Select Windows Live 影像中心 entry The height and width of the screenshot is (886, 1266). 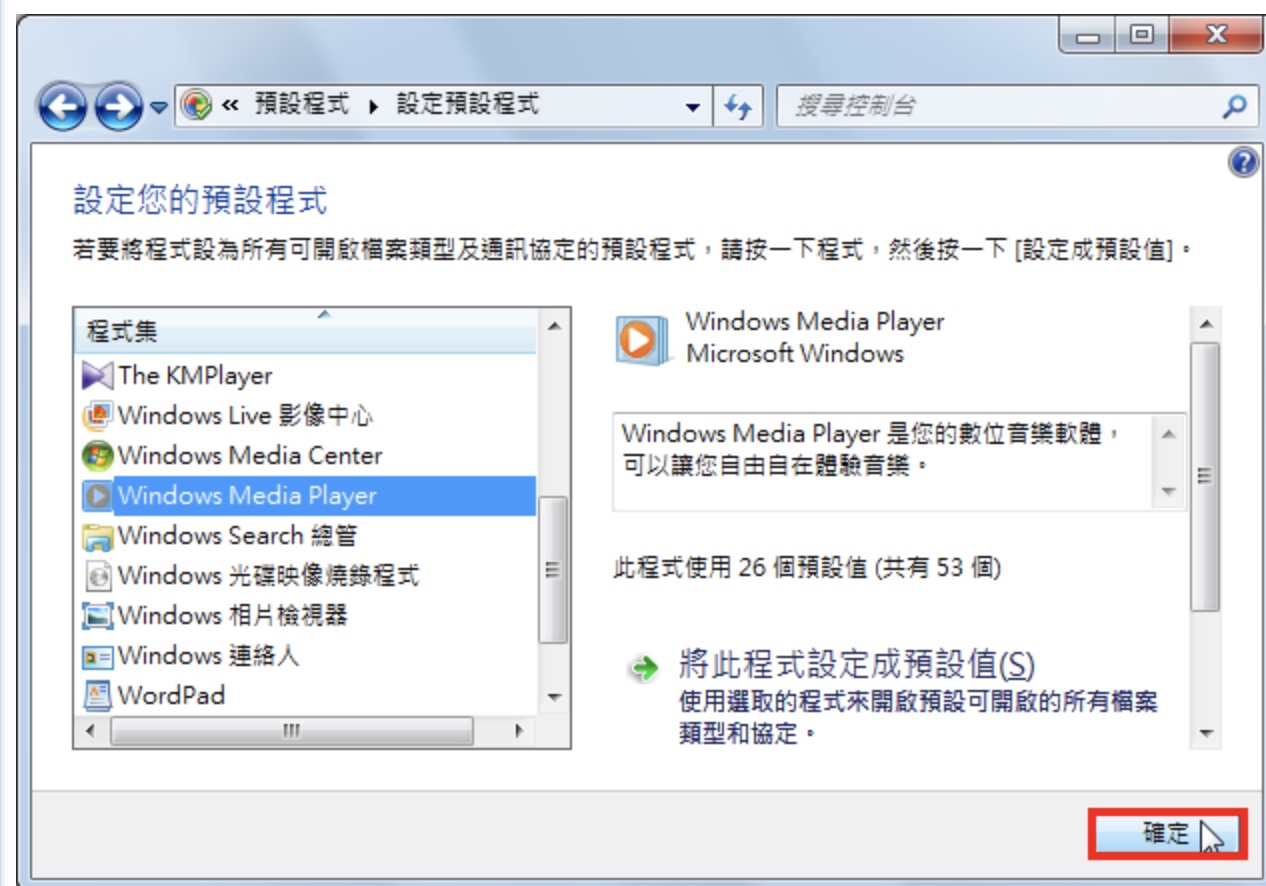click(246, 415)
